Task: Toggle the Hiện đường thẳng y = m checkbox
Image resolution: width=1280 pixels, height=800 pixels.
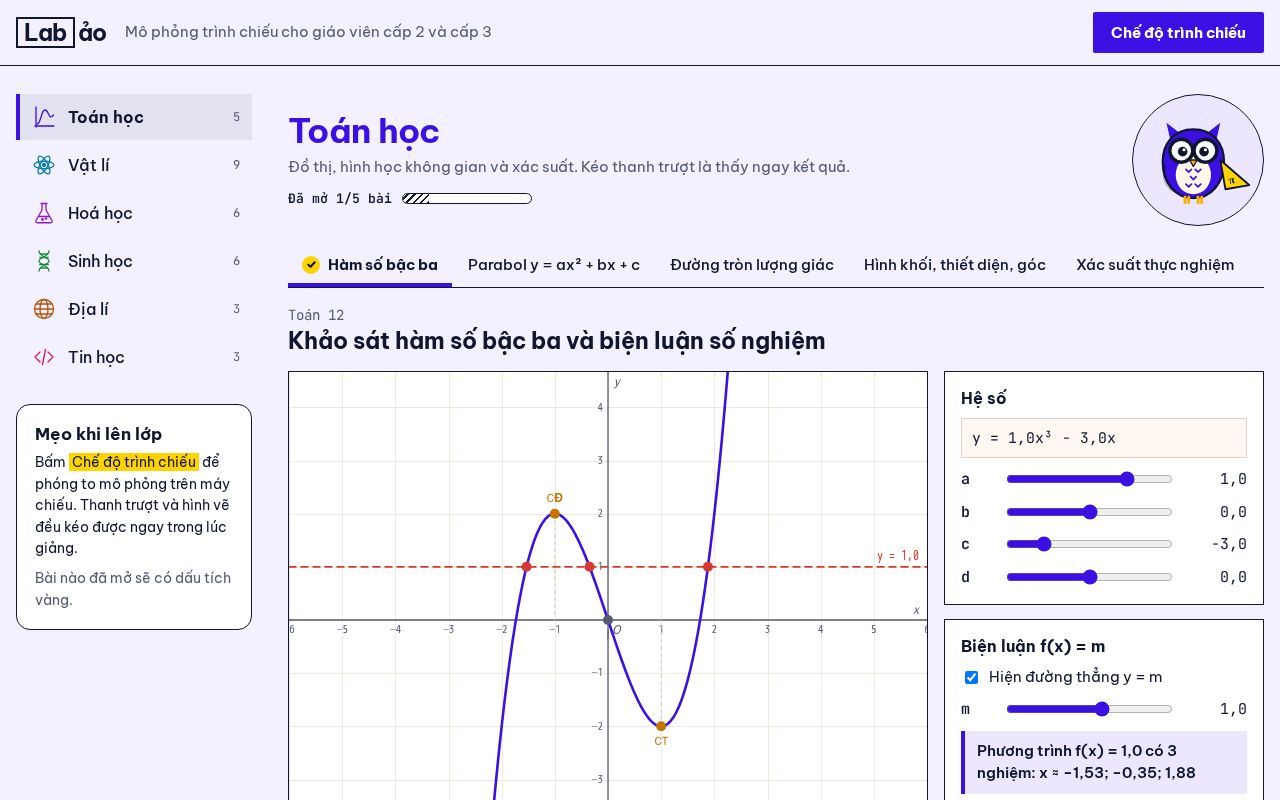Action: (x=971, y=677)
